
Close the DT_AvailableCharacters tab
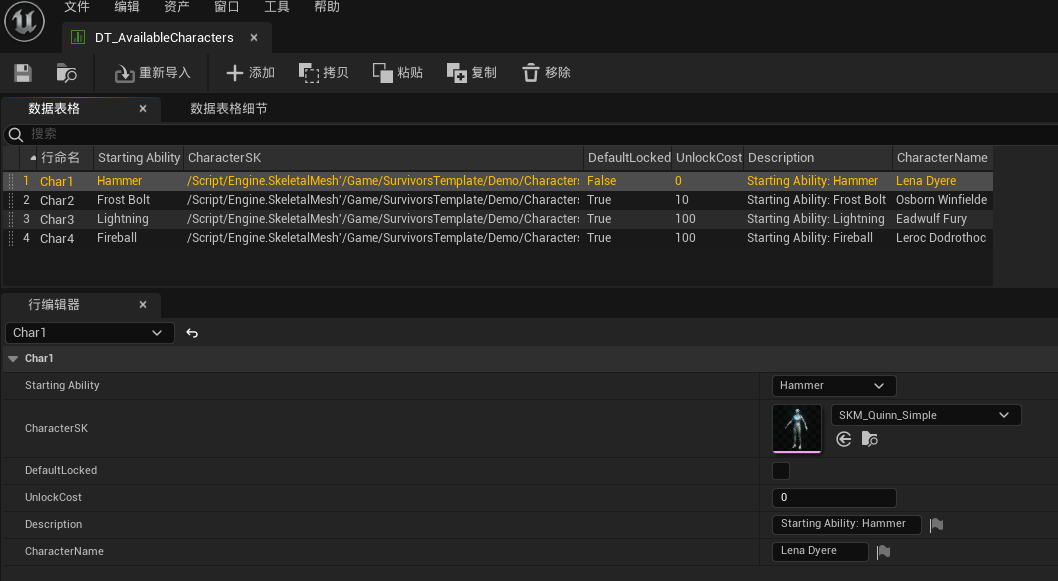254,38
